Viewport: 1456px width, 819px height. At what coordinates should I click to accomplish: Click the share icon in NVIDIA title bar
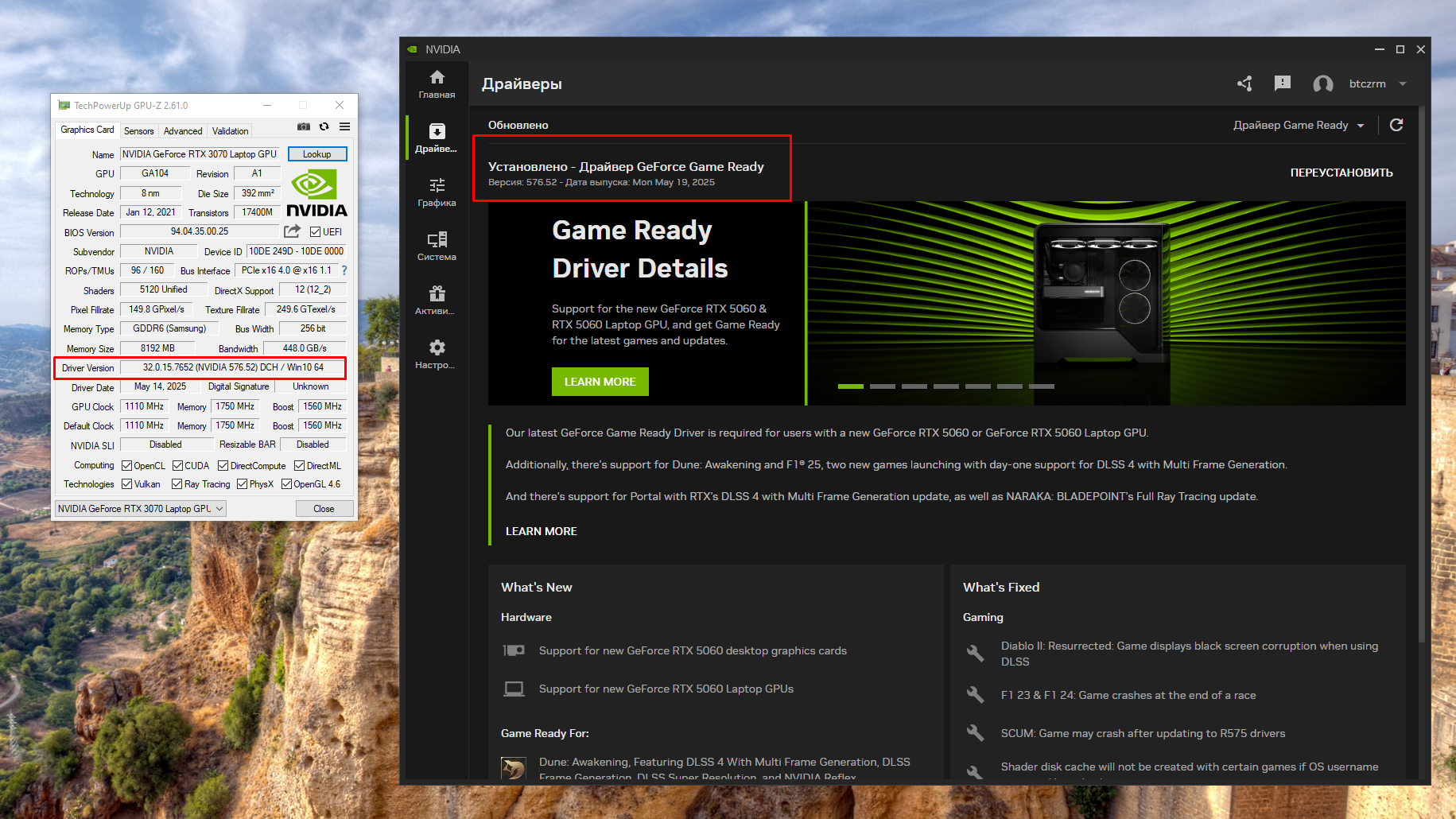[x=1244, y=83]
